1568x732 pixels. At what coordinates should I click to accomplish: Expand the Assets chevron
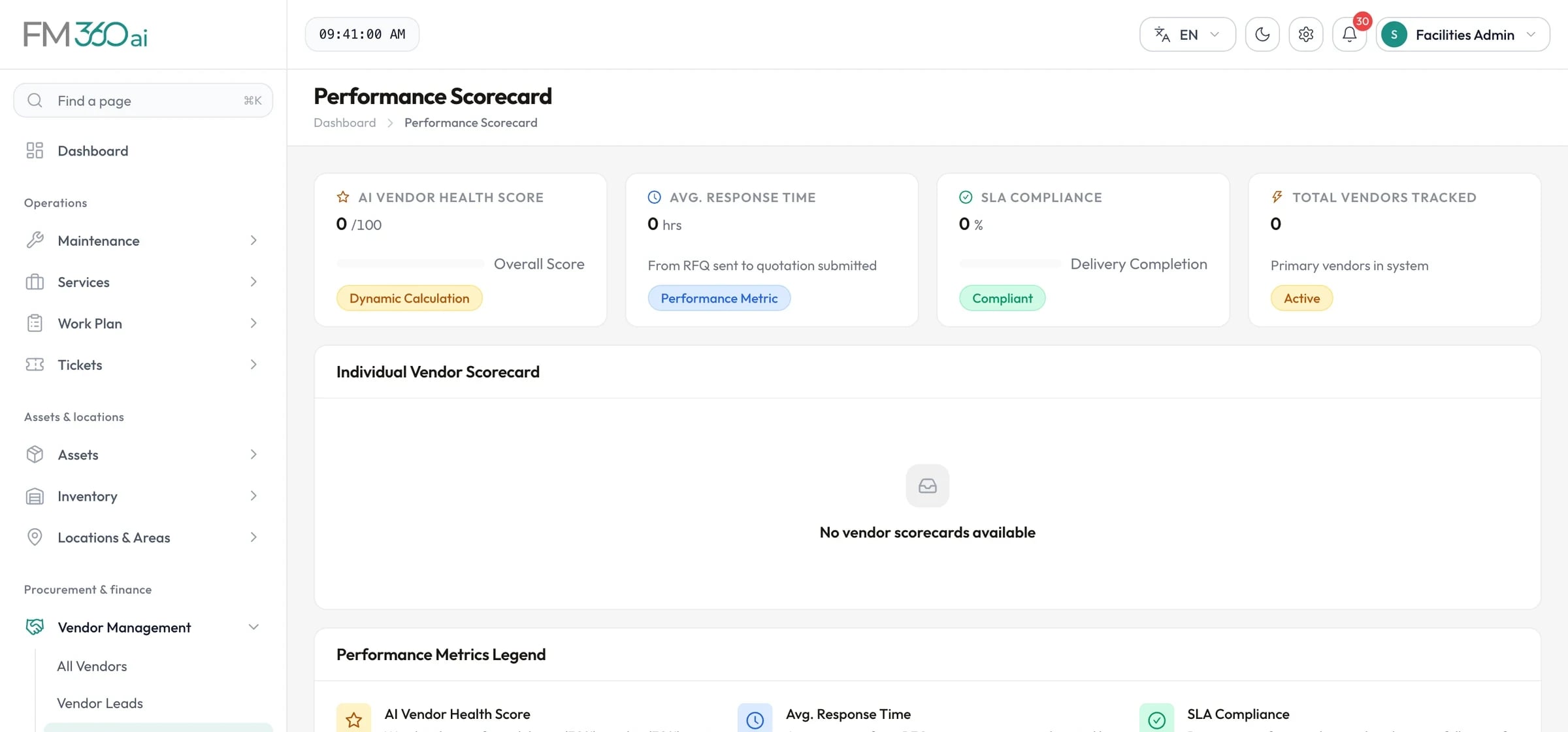point(253,454)
